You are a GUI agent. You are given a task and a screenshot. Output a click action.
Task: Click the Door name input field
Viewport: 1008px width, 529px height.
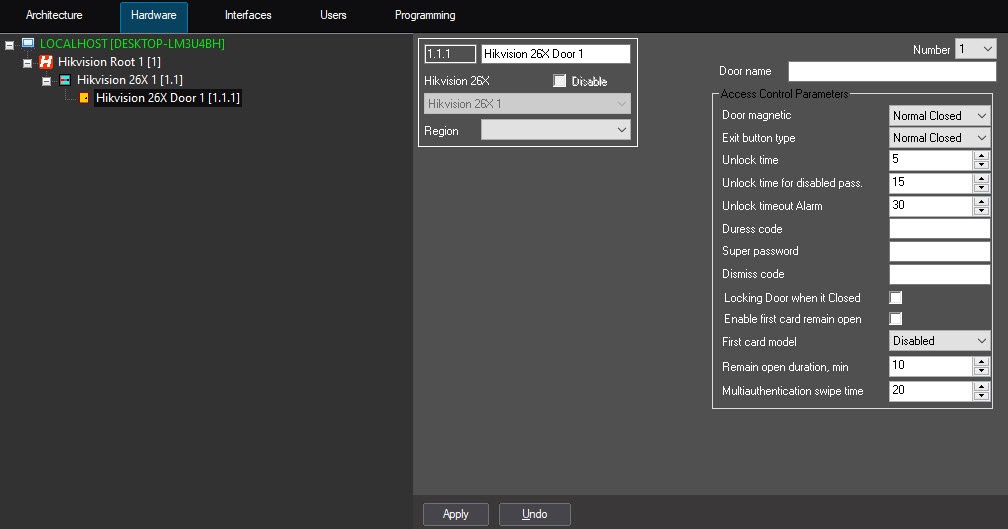coord(892,71)
